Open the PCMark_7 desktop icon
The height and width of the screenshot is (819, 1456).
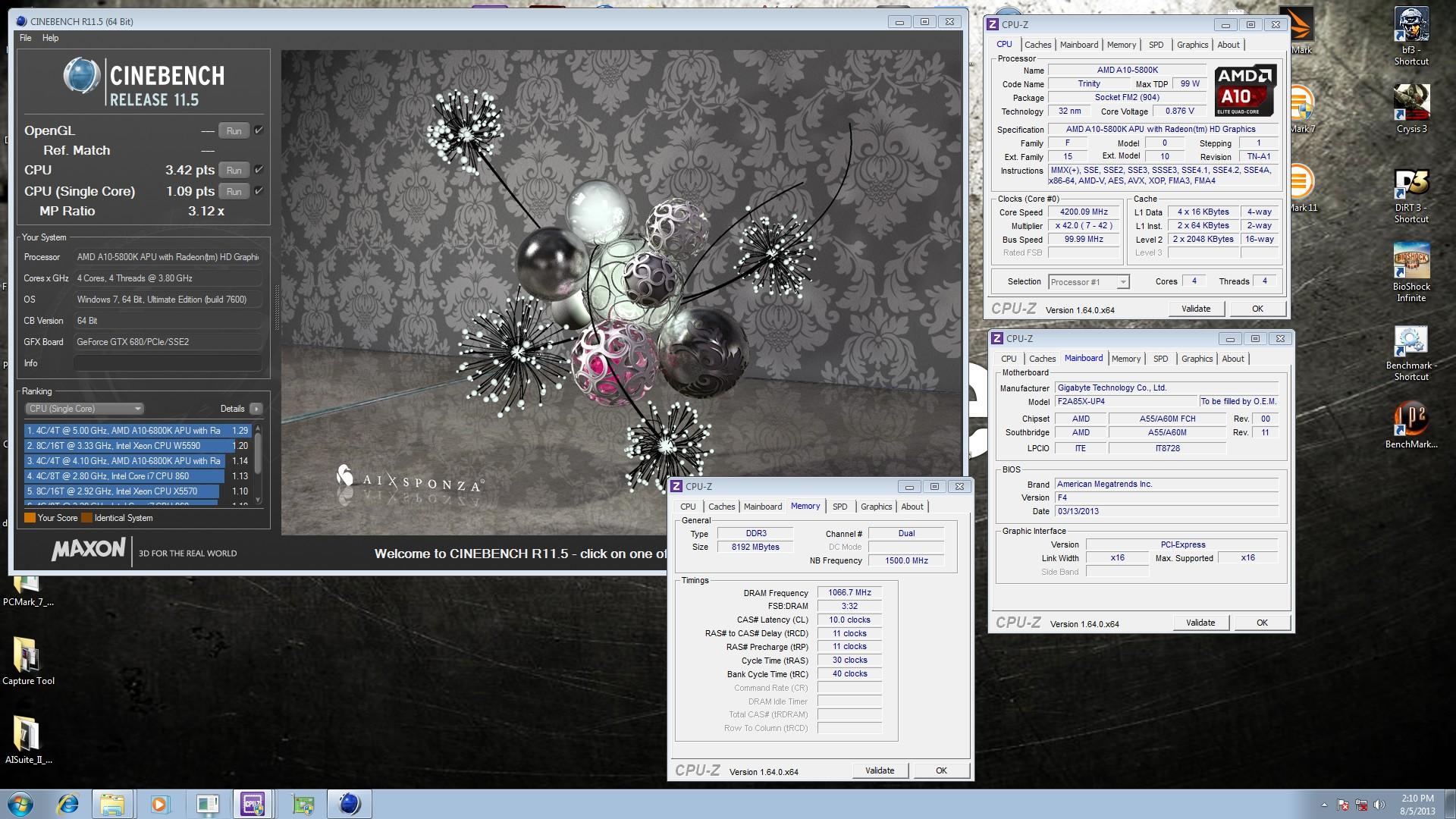pos(28,593)
